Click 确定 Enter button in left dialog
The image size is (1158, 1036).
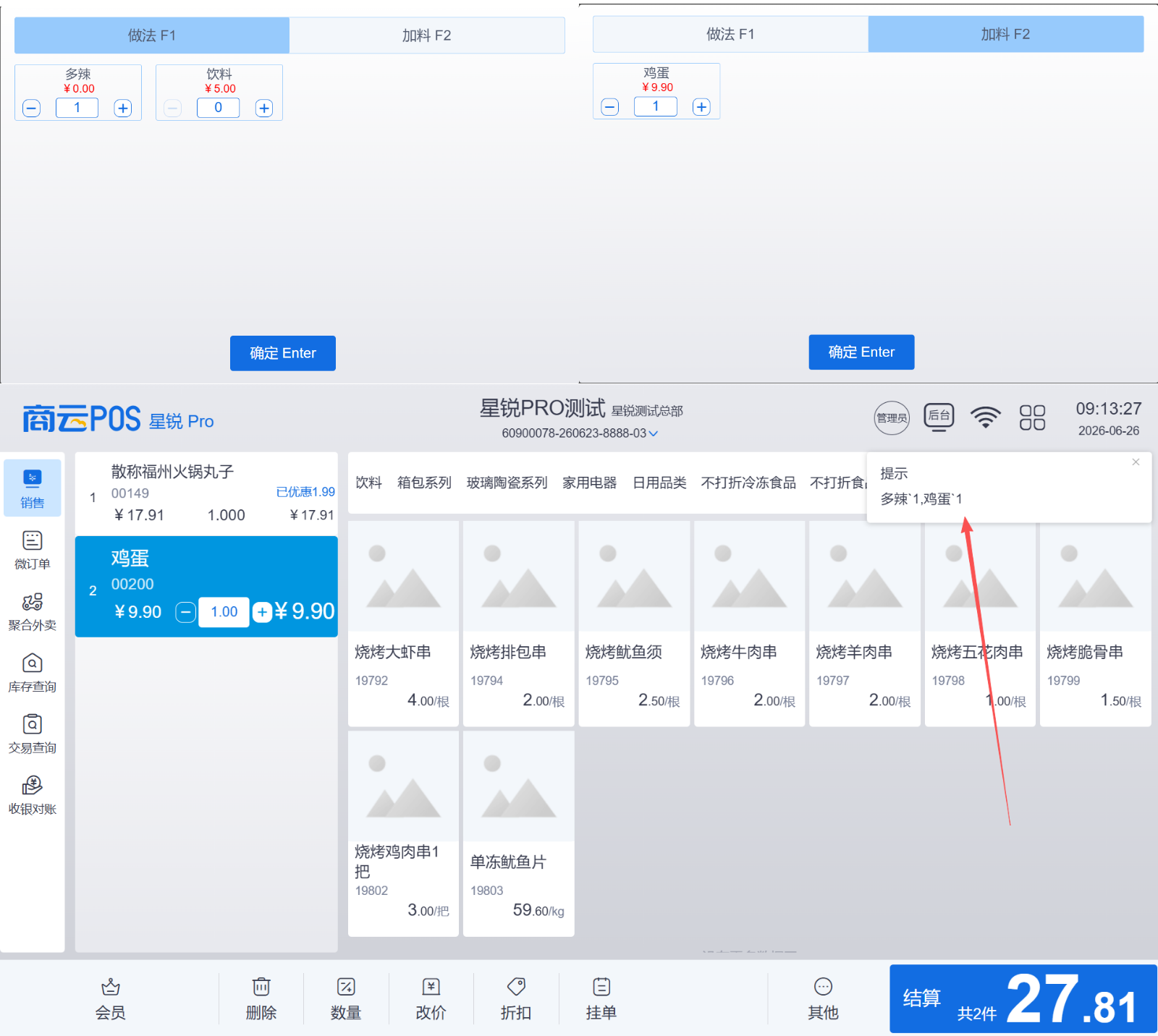283,353
